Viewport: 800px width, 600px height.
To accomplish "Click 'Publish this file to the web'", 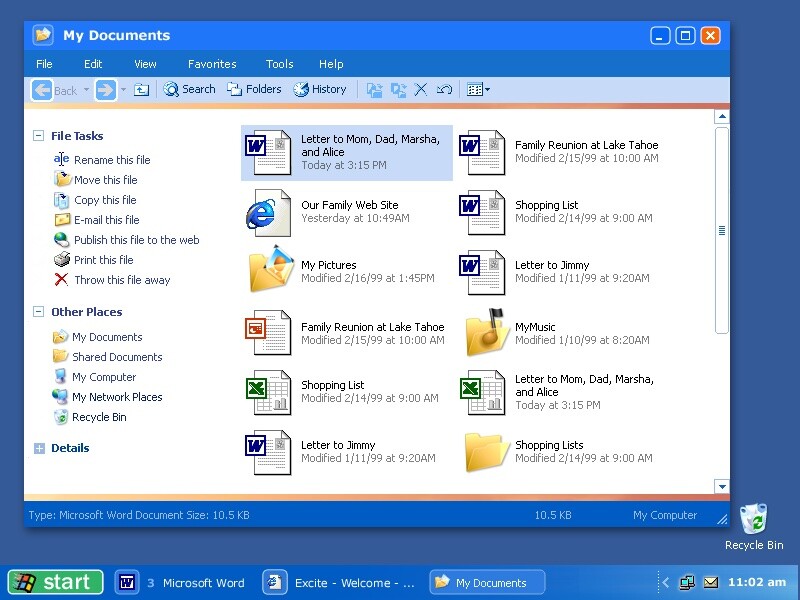I will coord(136,240).
